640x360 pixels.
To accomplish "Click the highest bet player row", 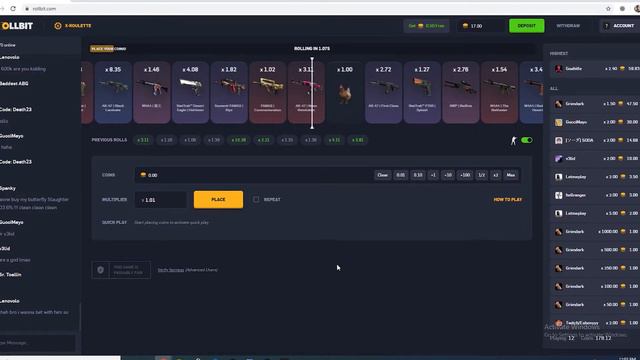I will [x=596, y=69].
